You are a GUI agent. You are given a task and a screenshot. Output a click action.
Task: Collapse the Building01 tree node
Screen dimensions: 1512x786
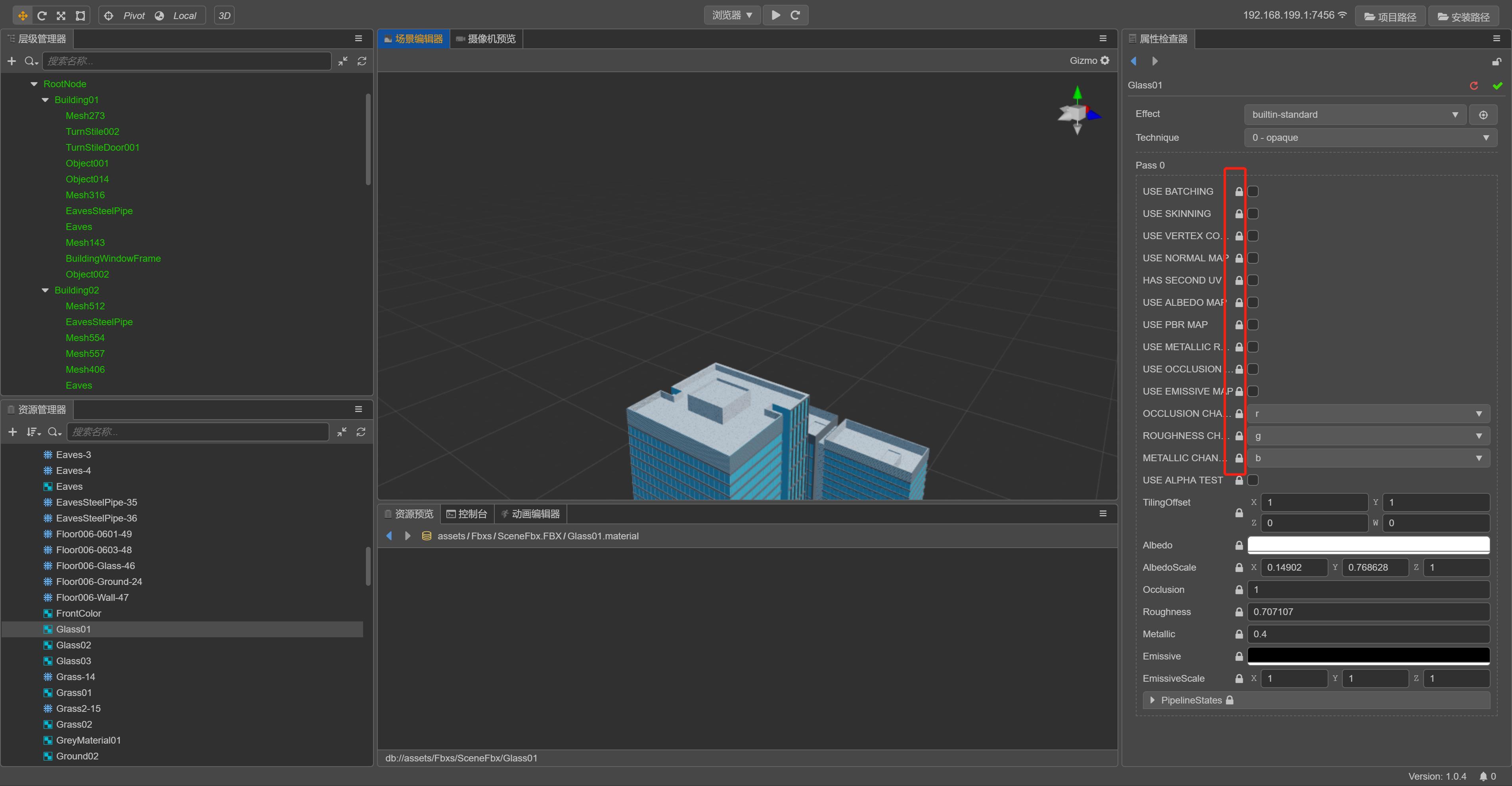pos(45,100)
